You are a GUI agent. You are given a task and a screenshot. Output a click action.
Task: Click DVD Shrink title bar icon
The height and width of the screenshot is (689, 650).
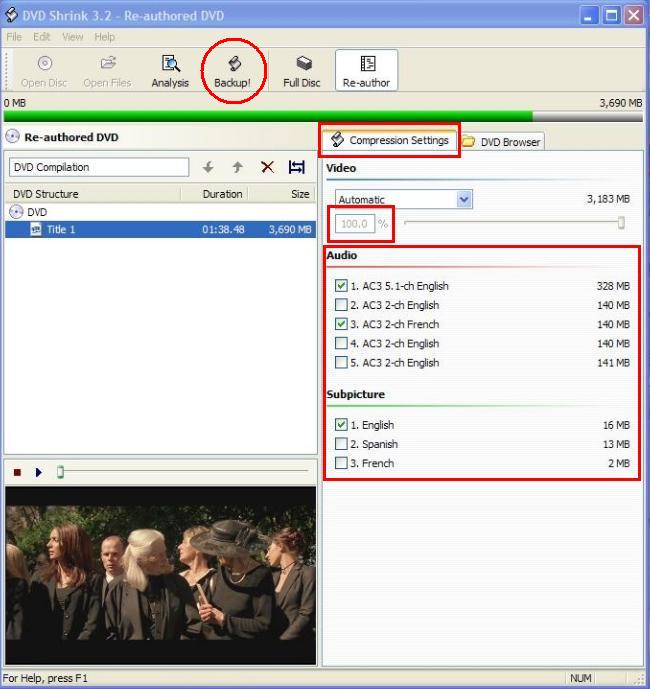pyautogui.click(x=11, y=15)
